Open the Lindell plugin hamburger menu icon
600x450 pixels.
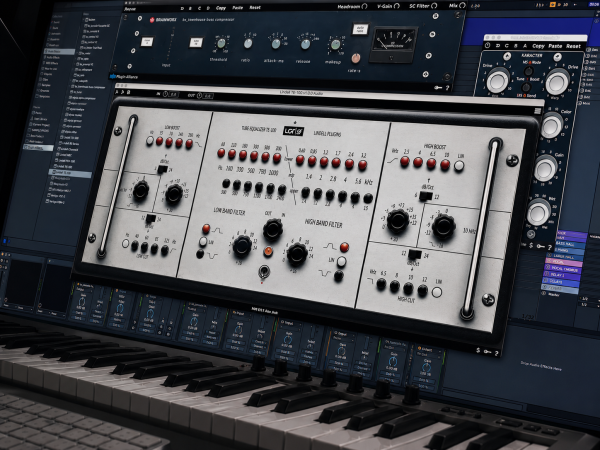(538, 111)
